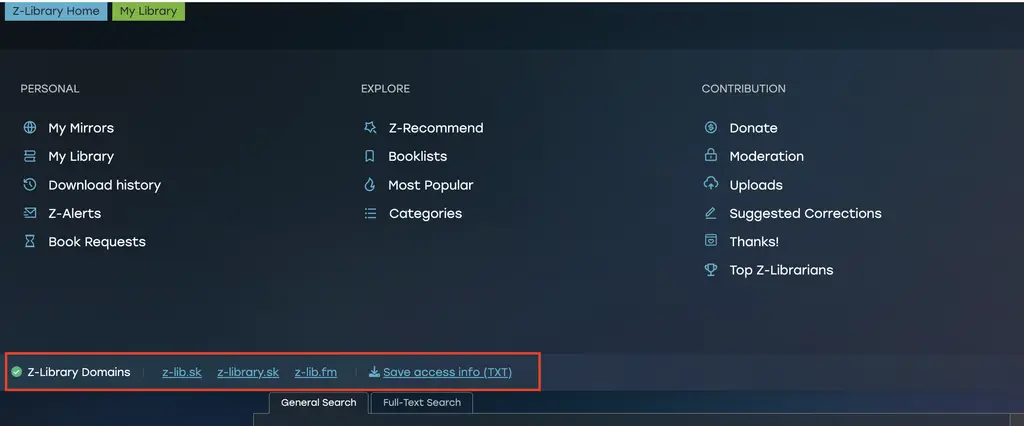View Most Popular books

tap(430, 185)
